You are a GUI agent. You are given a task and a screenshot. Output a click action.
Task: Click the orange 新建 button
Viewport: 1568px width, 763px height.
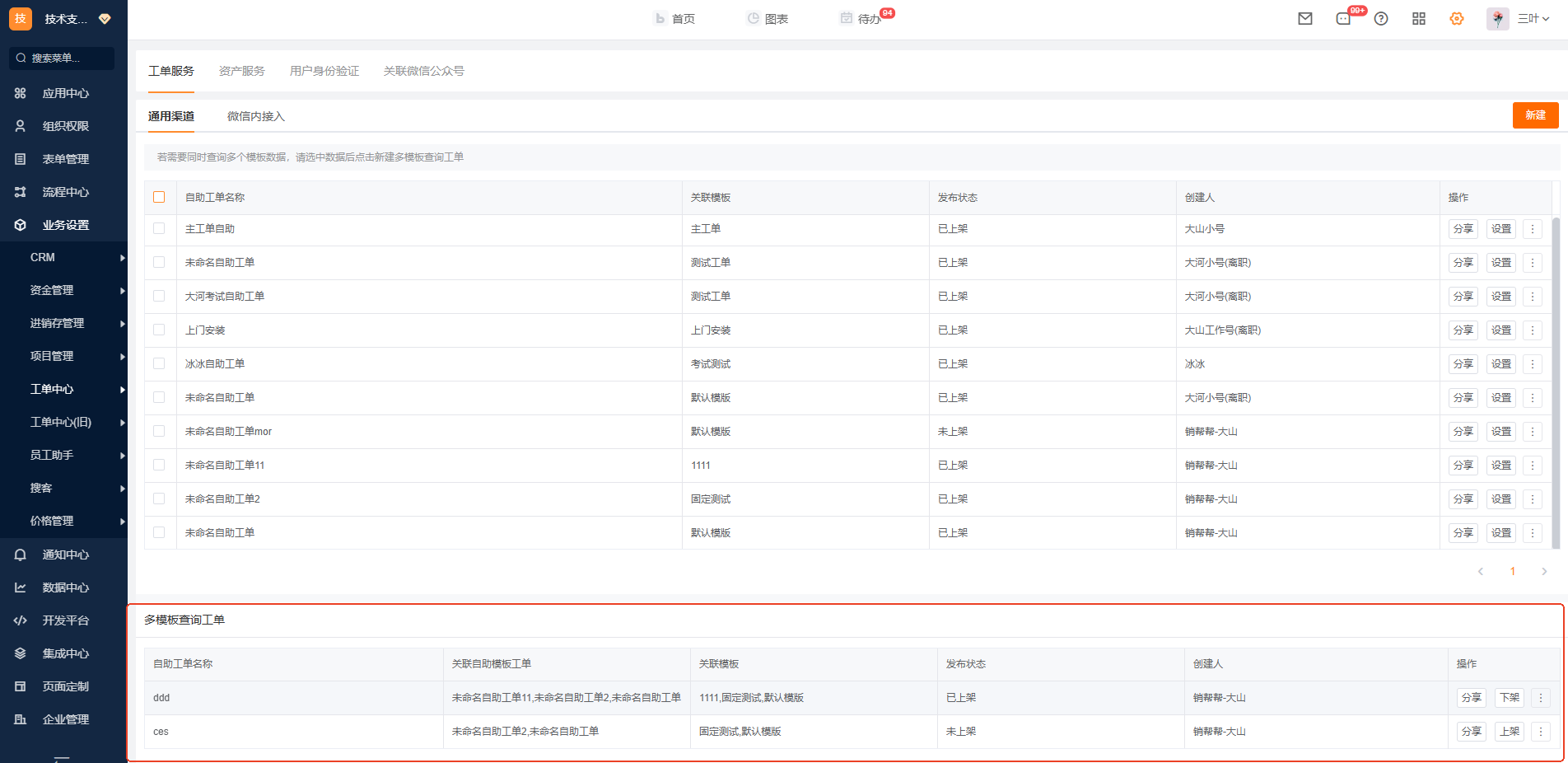tap(1535, 115)
